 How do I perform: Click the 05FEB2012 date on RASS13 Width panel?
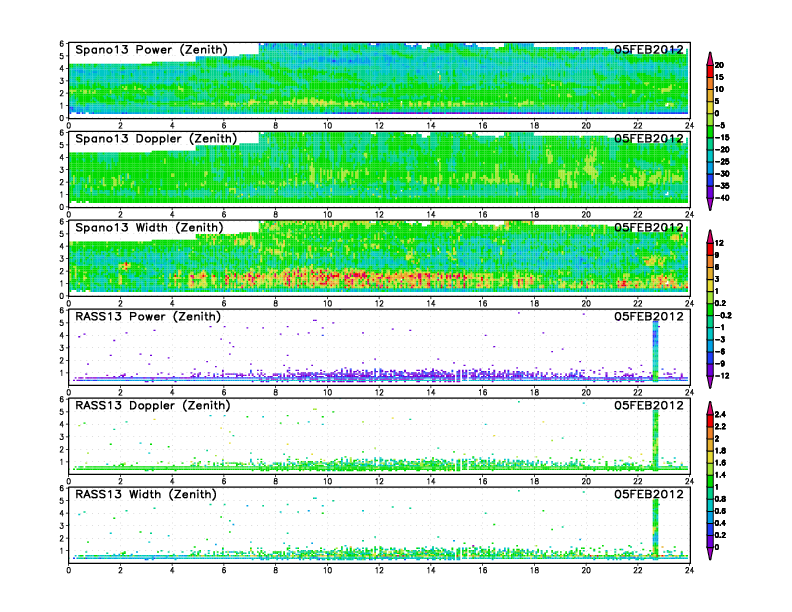648,494
